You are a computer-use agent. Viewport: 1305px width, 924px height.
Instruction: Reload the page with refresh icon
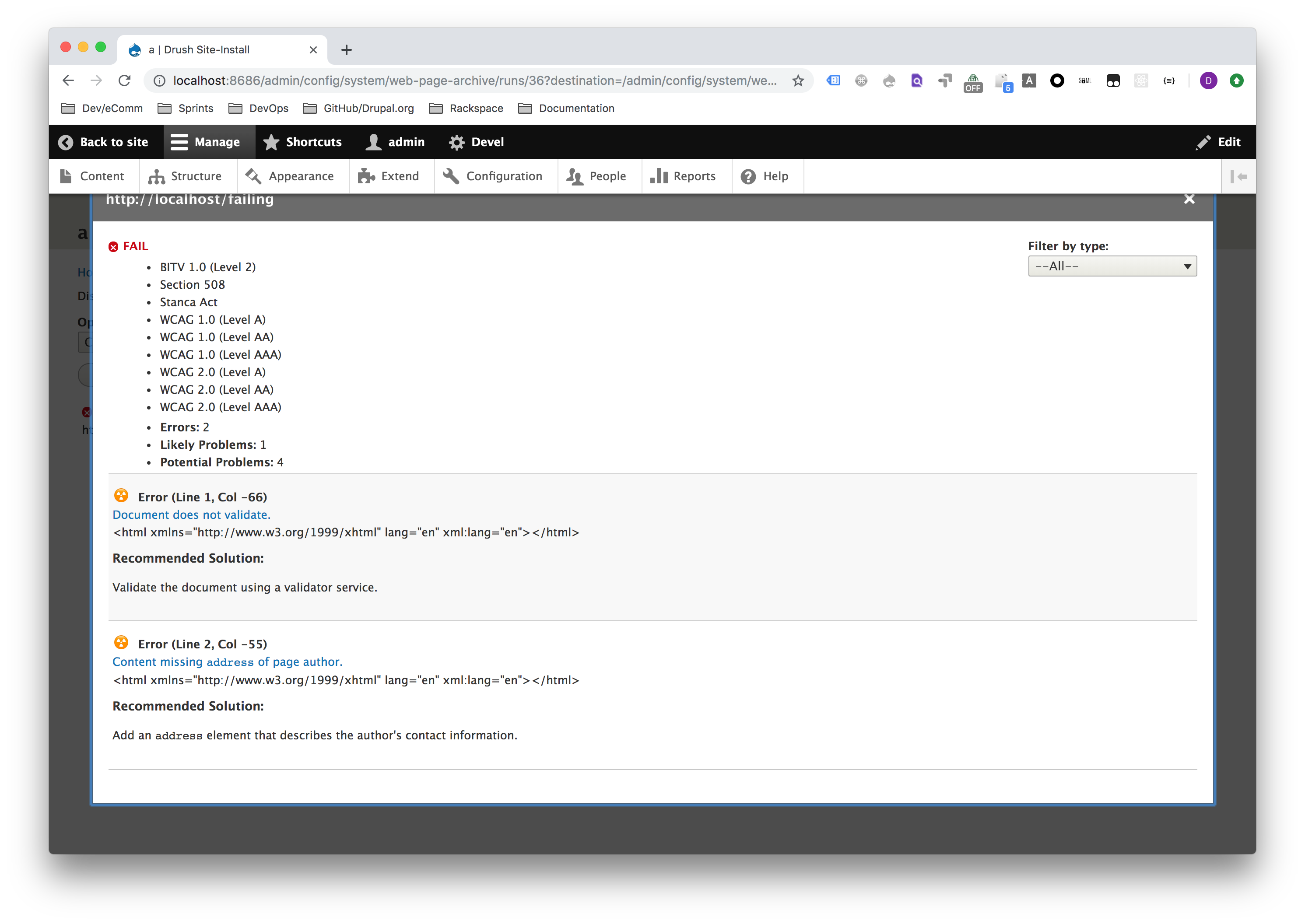click(x=125, y=81)
